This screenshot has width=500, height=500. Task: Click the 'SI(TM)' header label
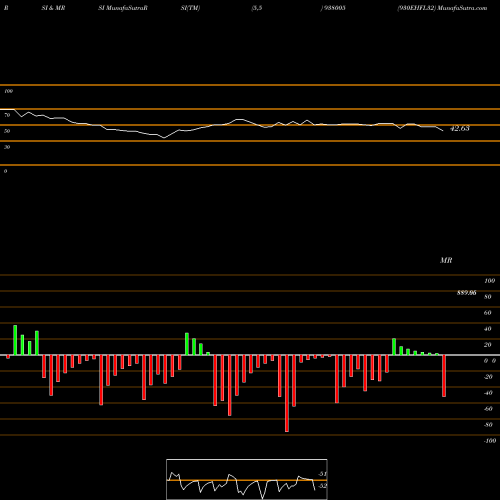(190, 8)
